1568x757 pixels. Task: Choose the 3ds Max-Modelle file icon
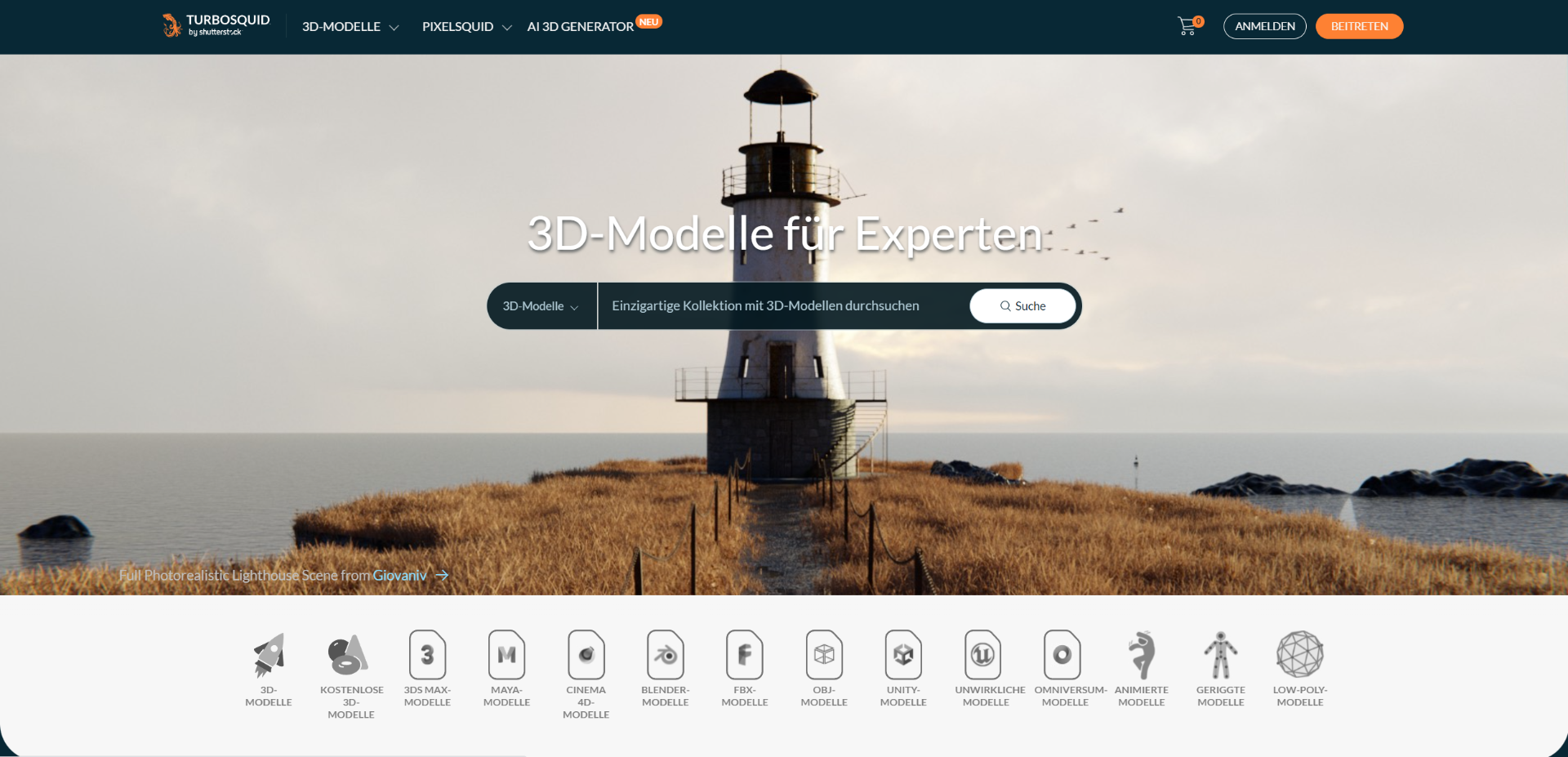tap(427, 655)
